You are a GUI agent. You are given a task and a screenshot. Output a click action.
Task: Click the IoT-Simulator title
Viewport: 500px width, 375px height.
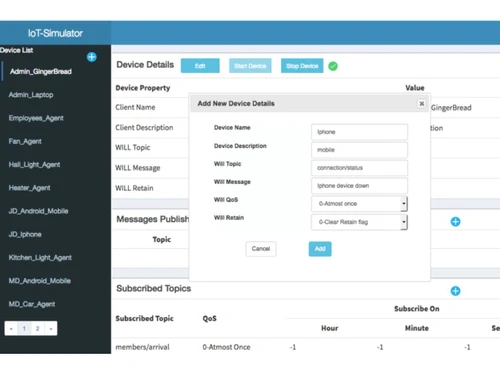coord(55,33)
